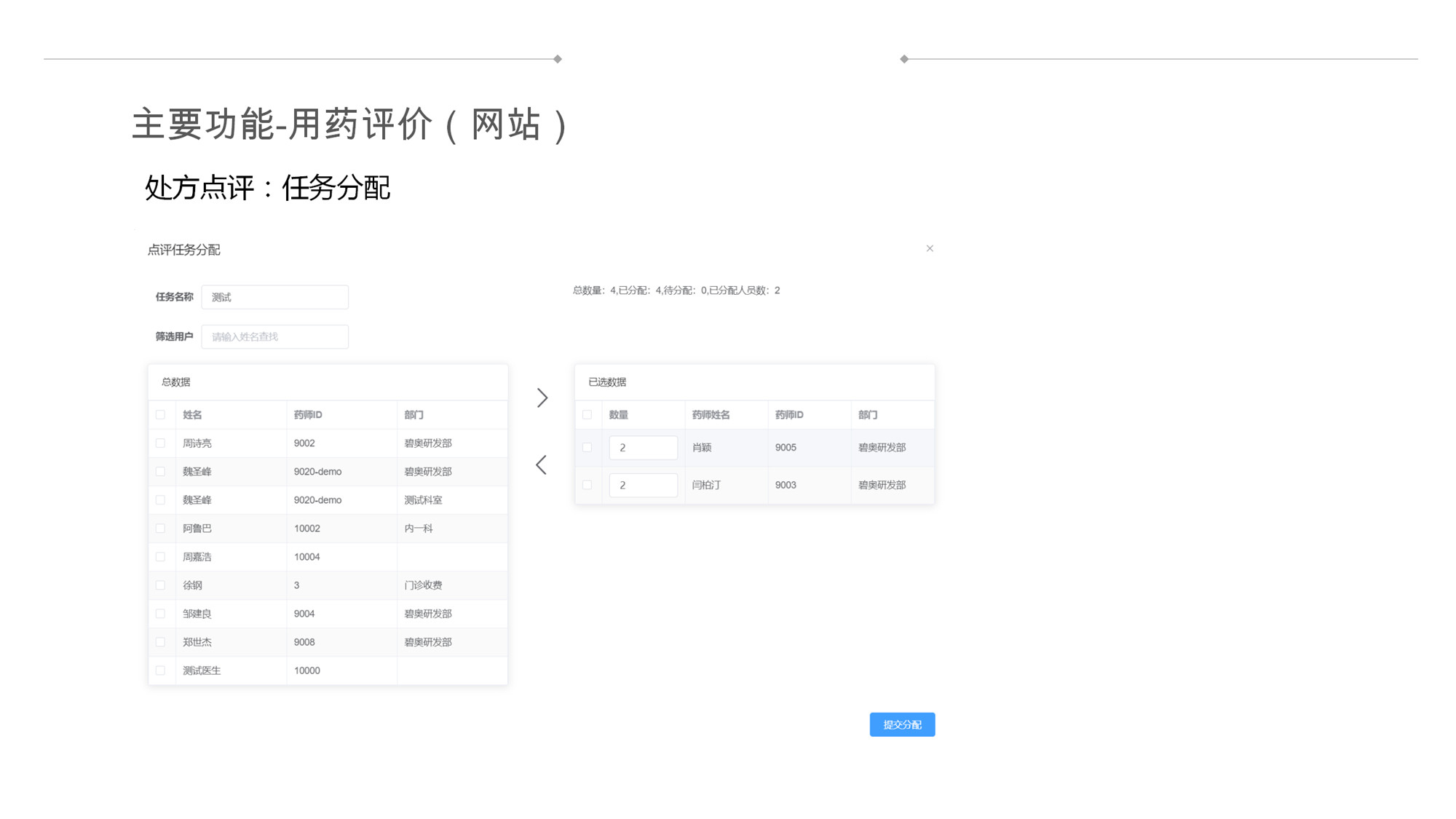Select the name cell 肖颖
This screenshot has width=1456, height=819.
click(x=702, y=448)
